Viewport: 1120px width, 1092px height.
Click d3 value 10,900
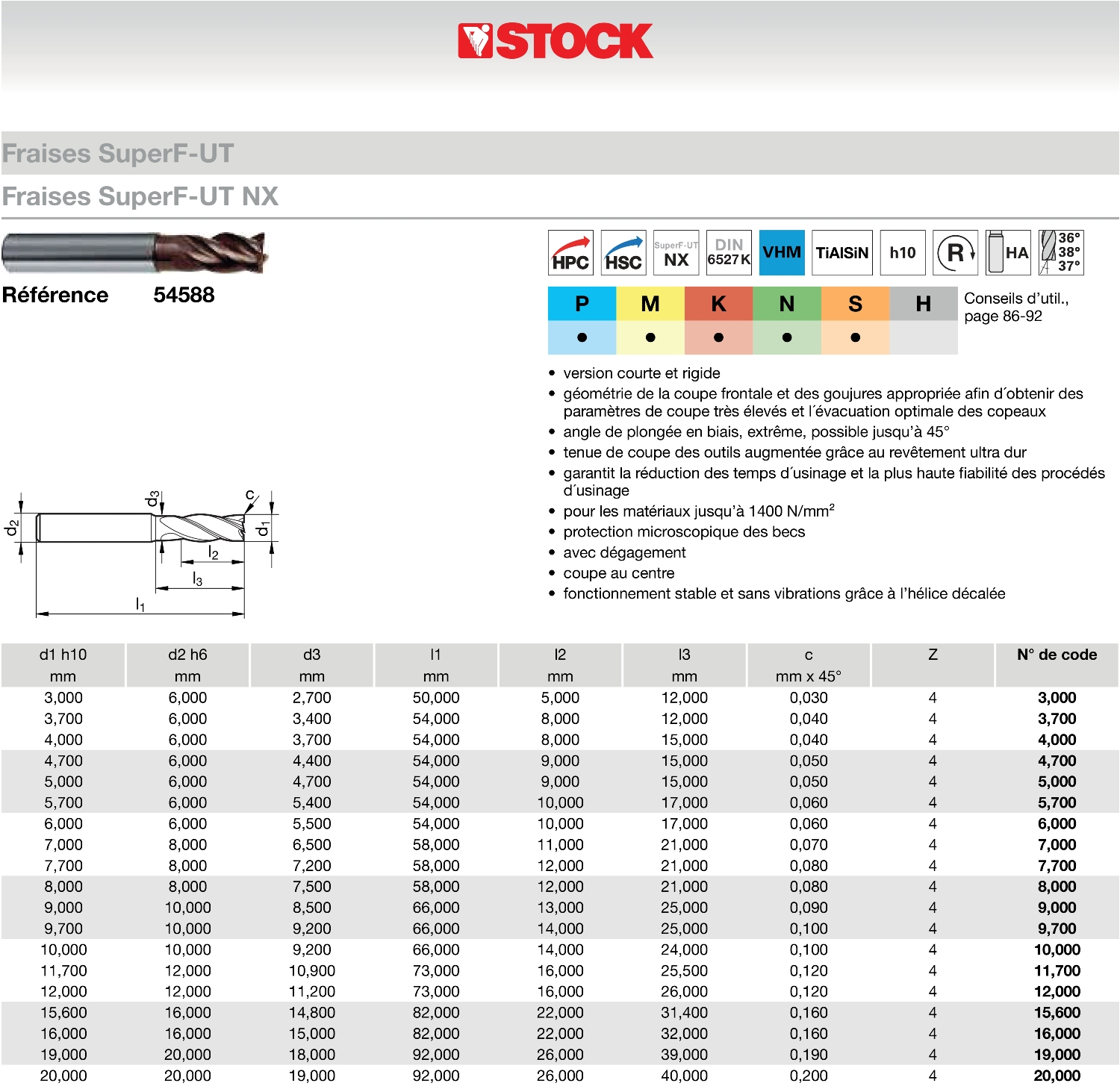(x=312, y=970)
